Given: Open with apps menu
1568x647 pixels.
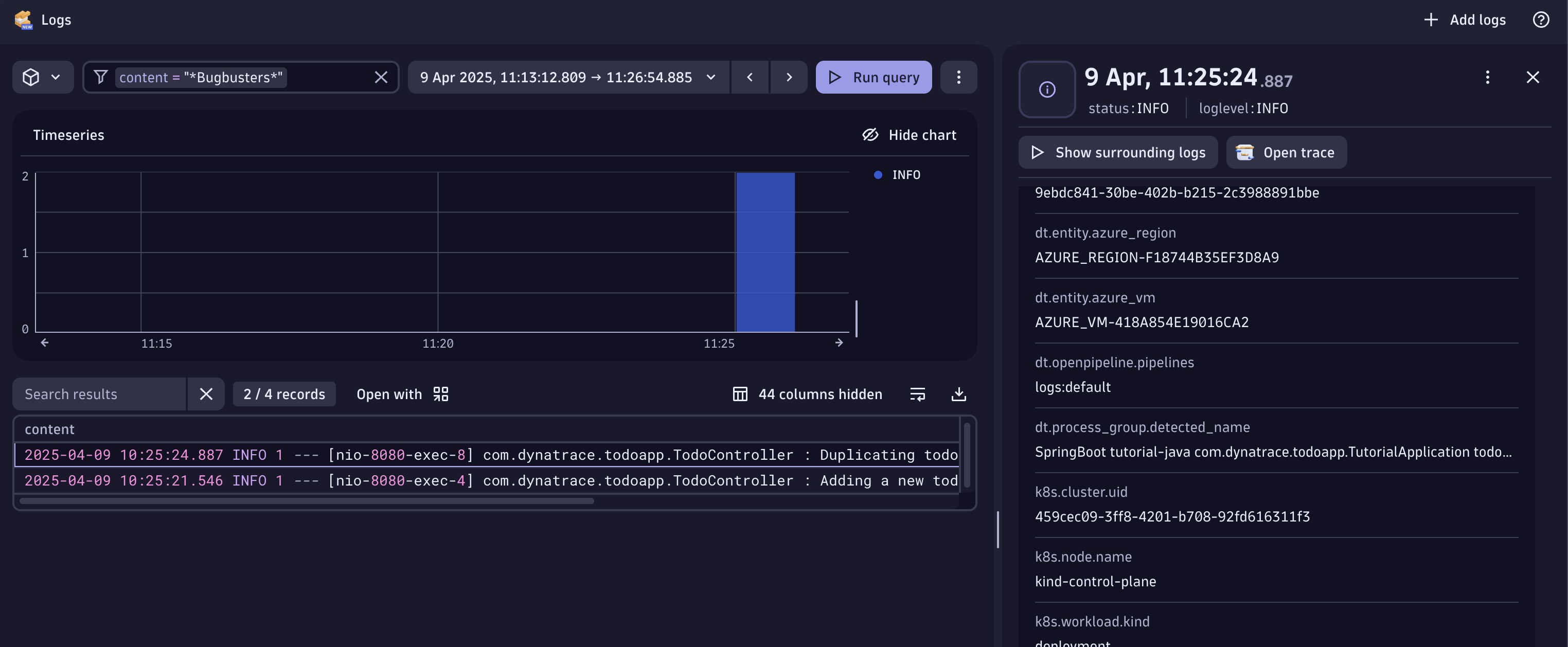Looking at the screenshot, I should pyautogui.click(x=402, y=394).
